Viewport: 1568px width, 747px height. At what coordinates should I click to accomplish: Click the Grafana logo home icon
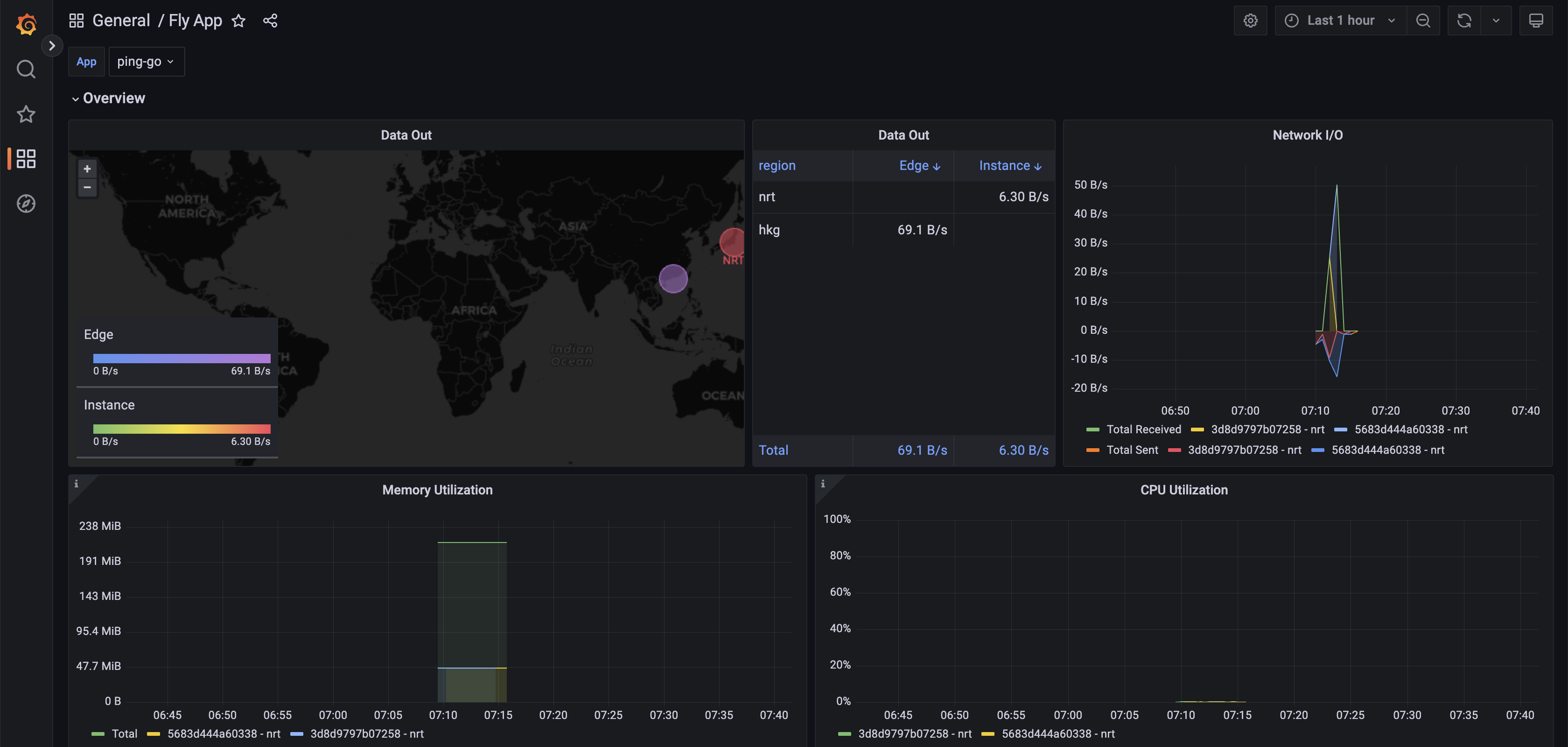coord(26,24)
